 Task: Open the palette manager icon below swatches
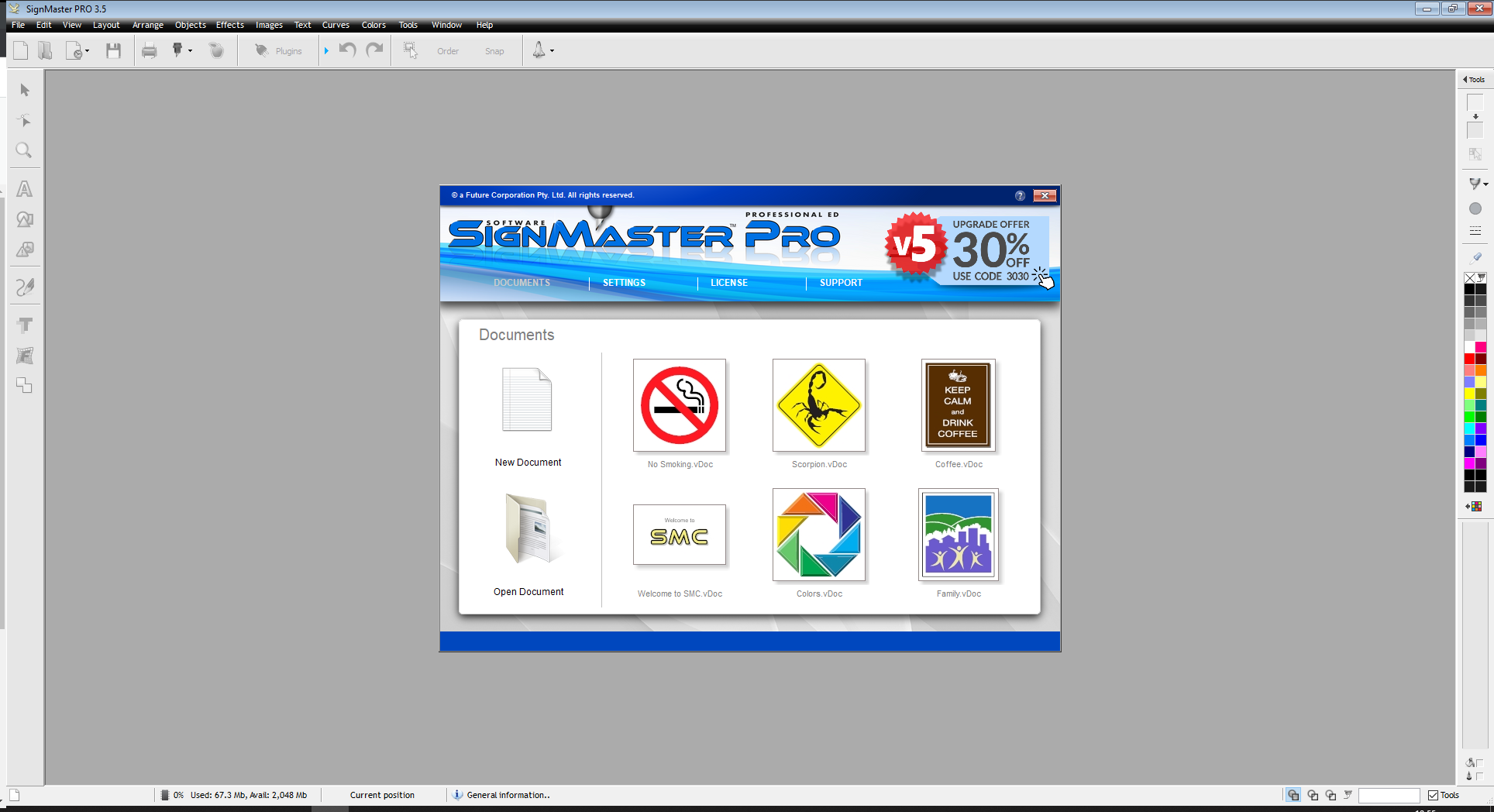tap(1474, 506)
